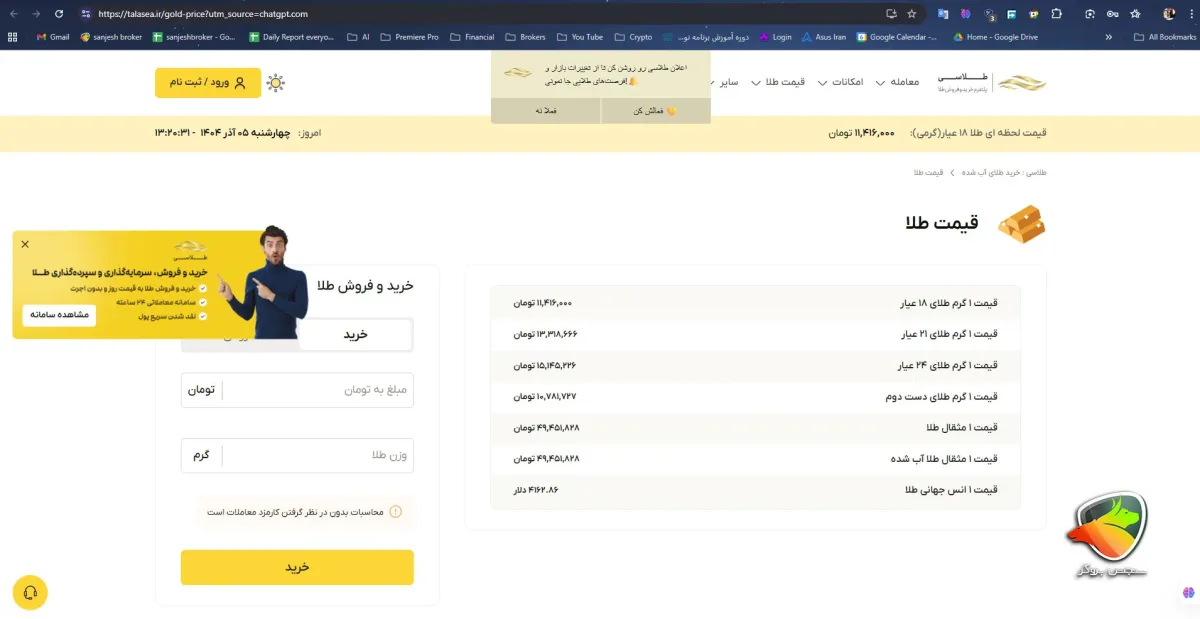
Task: Toggle the sun light/dark theme icon
Action: [275, 83]
